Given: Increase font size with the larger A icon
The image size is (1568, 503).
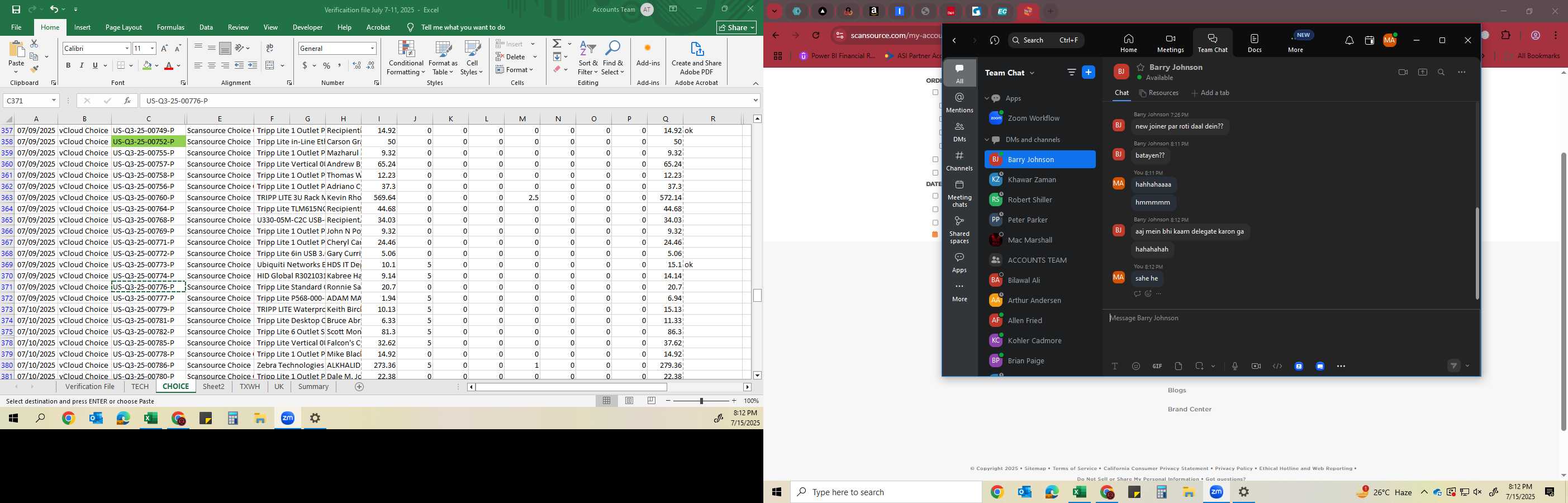Looking at the screenshot, I should tap(164, 48).
